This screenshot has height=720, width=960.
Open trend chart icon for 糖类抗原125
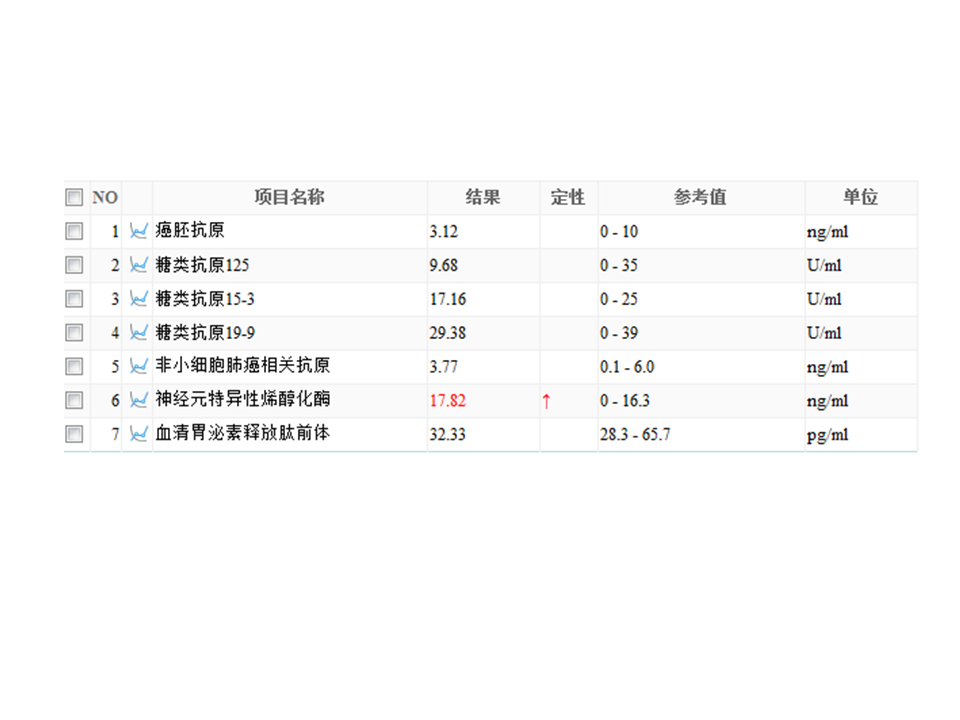coord(139,264)
